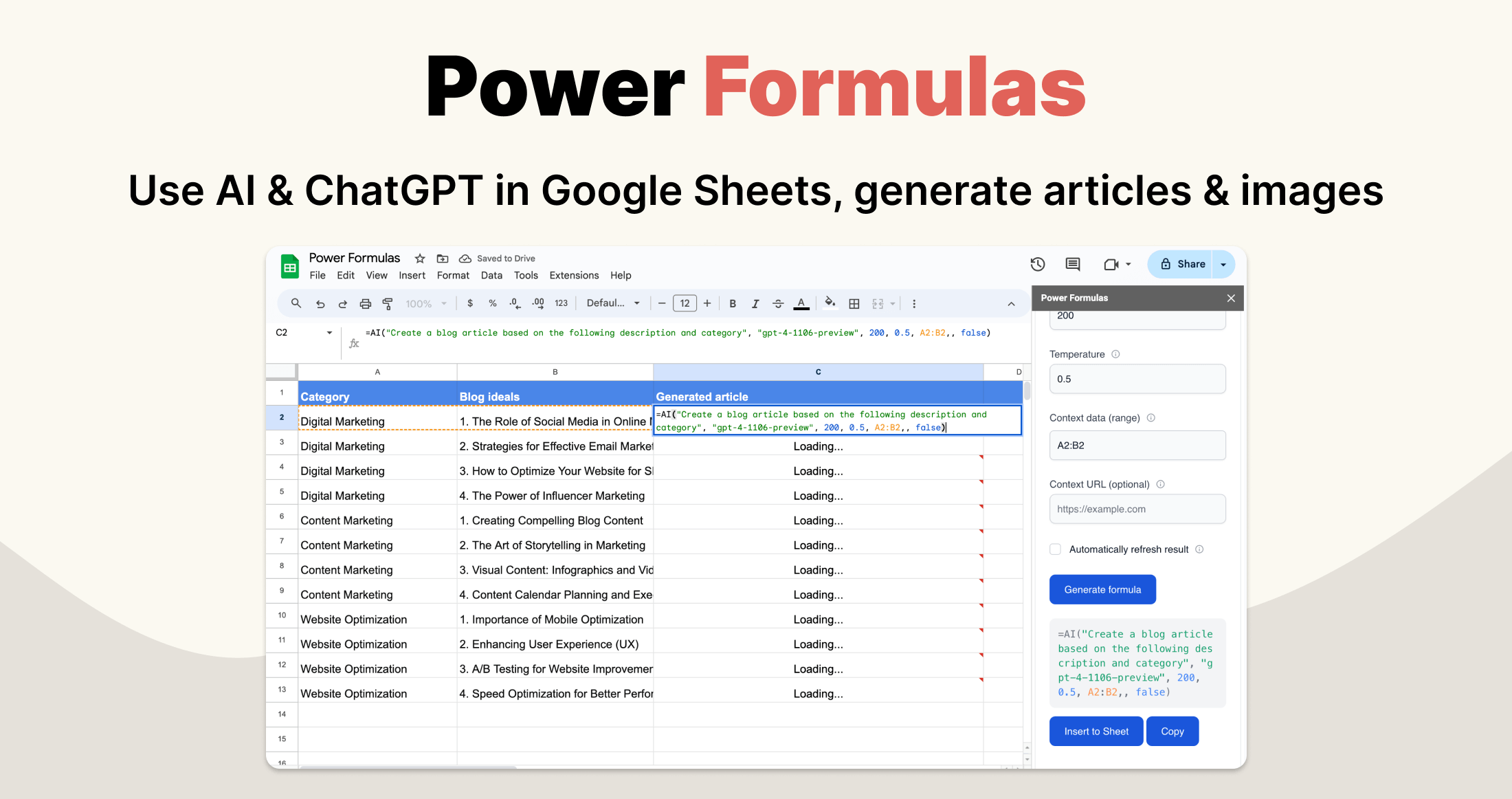This screenshot has width=1512, height=799.
Task: Expand the merge cells dropdown arrow
Action: pos(893,303)
